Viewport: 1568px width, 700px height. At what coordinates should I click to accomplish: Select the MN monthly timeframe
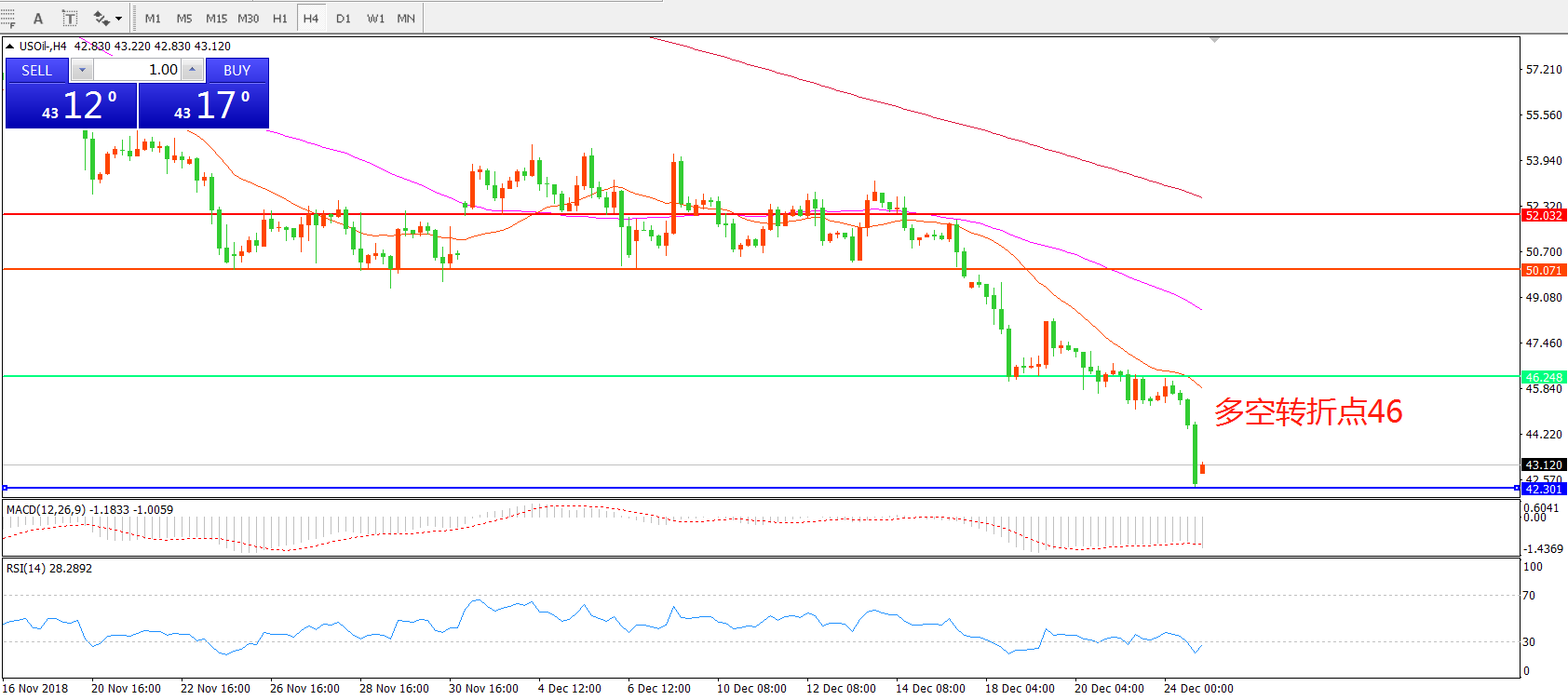(x=406, y=18)
